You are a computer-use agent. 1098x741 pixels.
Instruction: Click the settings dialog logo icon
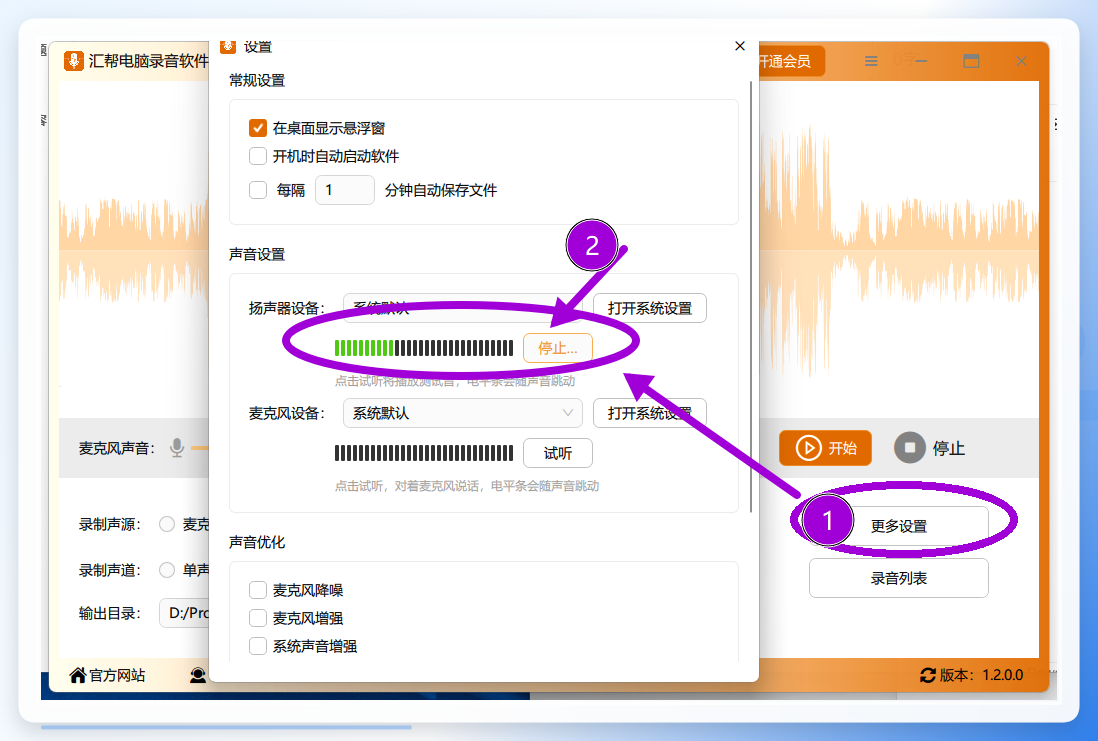click(228, 46)
